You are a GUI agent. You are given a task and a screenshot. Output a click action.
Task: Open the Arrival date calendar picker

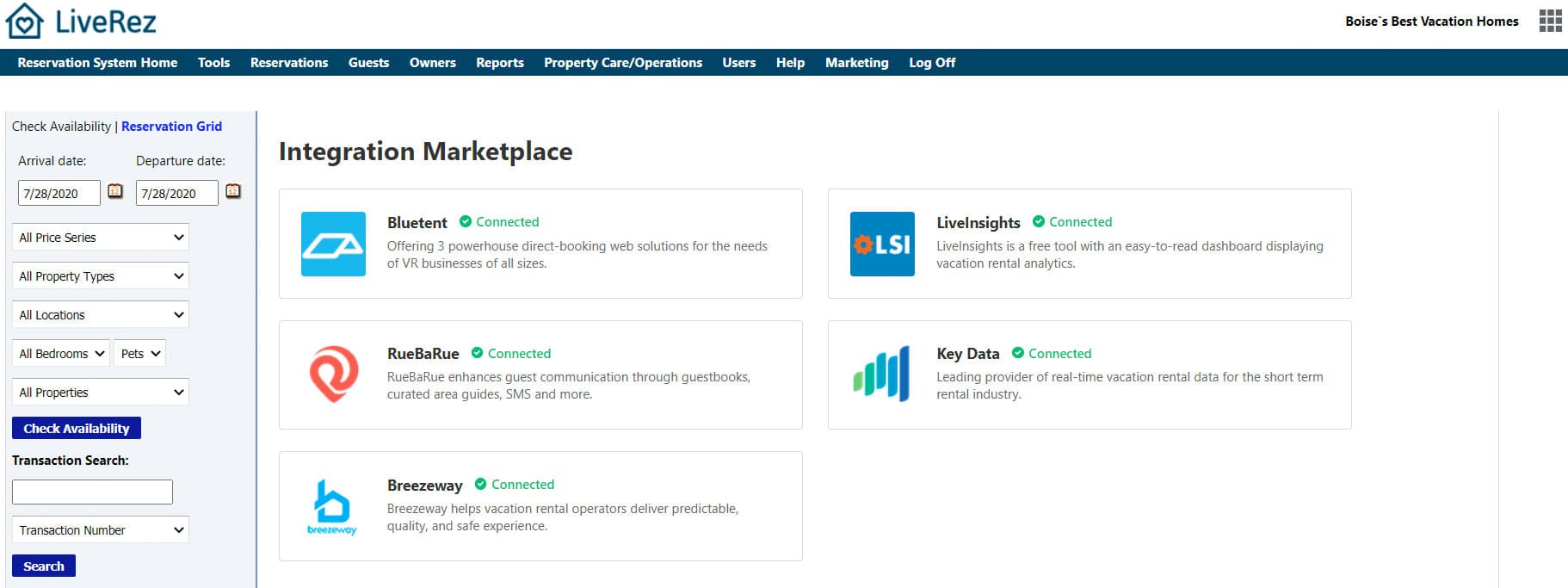(x=115, y=191)
